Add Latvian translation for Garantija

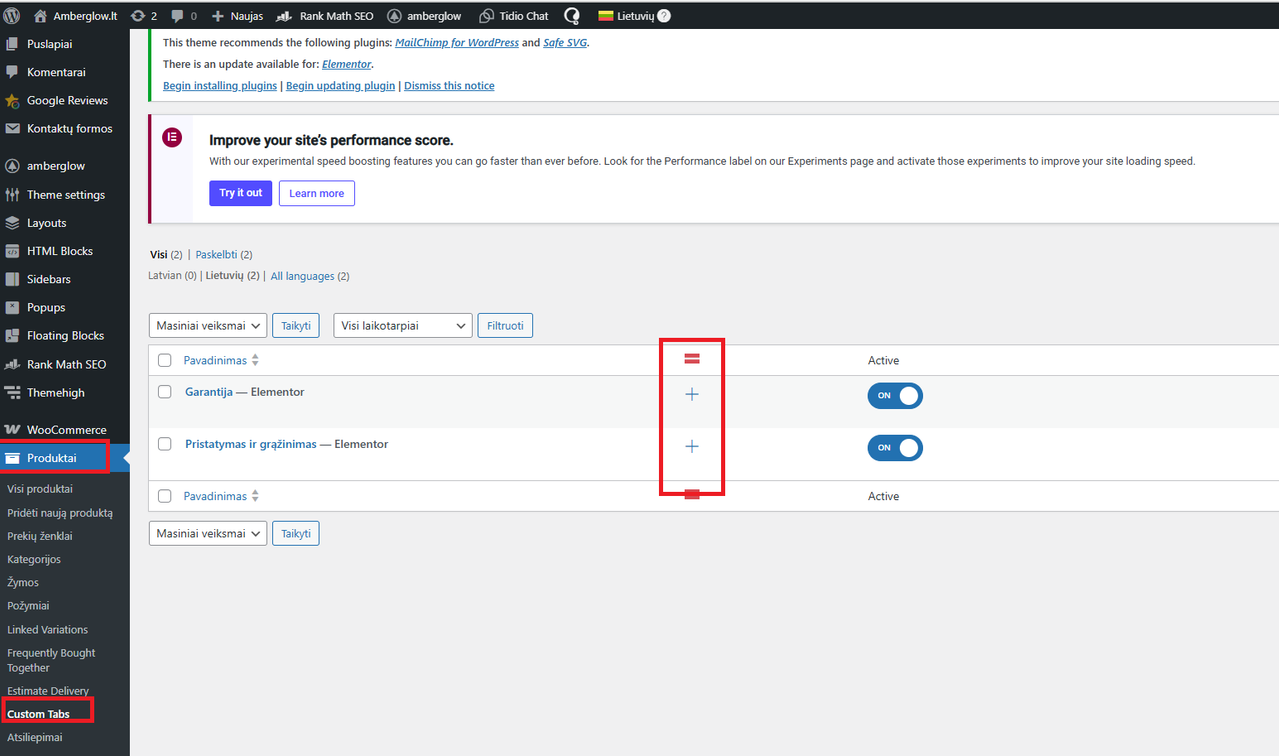[x=691, y=394]
